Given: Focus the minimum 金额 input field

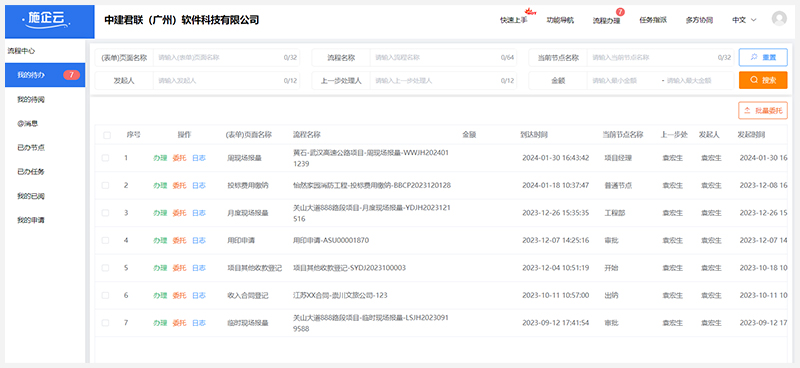Looking at the screenshot, I should click(x=623, y=81).
